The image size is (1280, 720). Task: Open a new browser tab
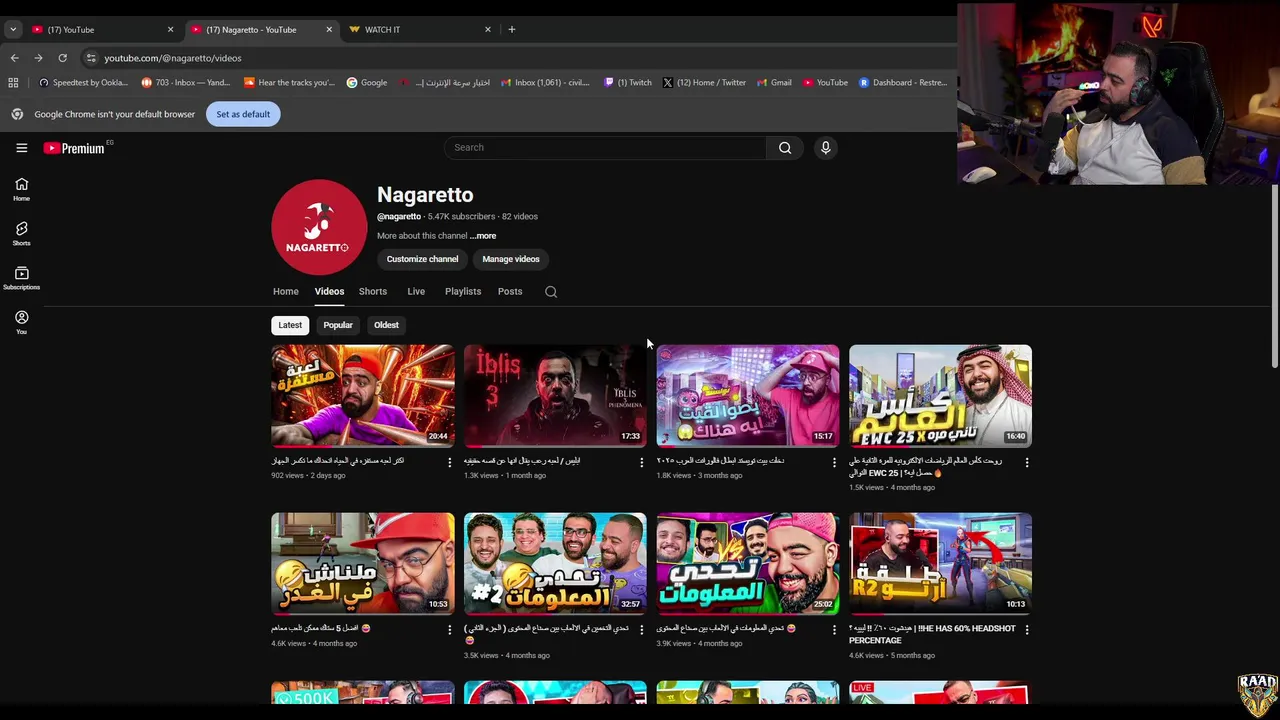point(511,29)
